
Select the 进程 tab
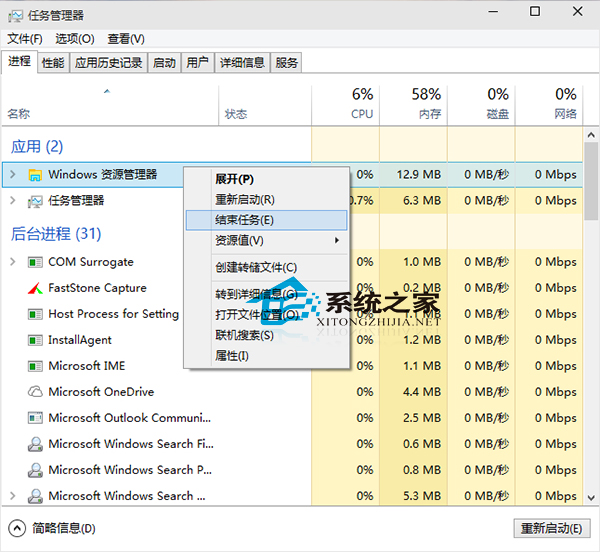(x=20, y=61)
